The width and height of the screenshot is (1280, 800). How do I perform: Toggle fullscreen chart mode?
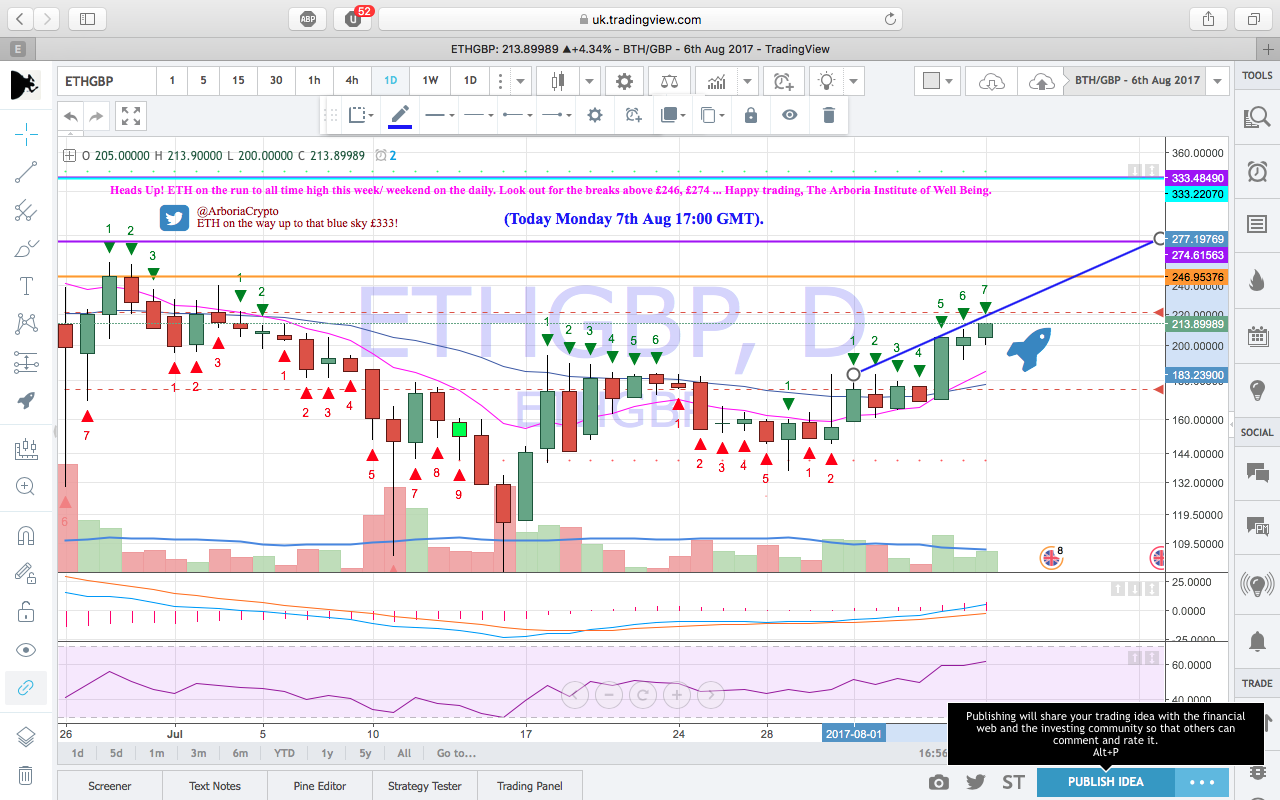[x=131, y=116]
